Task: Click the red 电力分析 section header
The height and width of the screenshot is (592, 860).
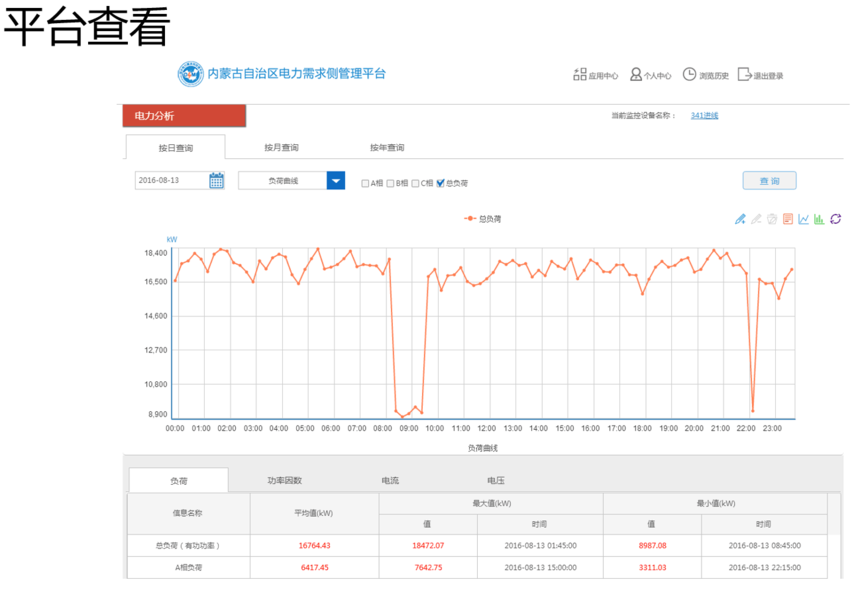Action: click(184, 116)
